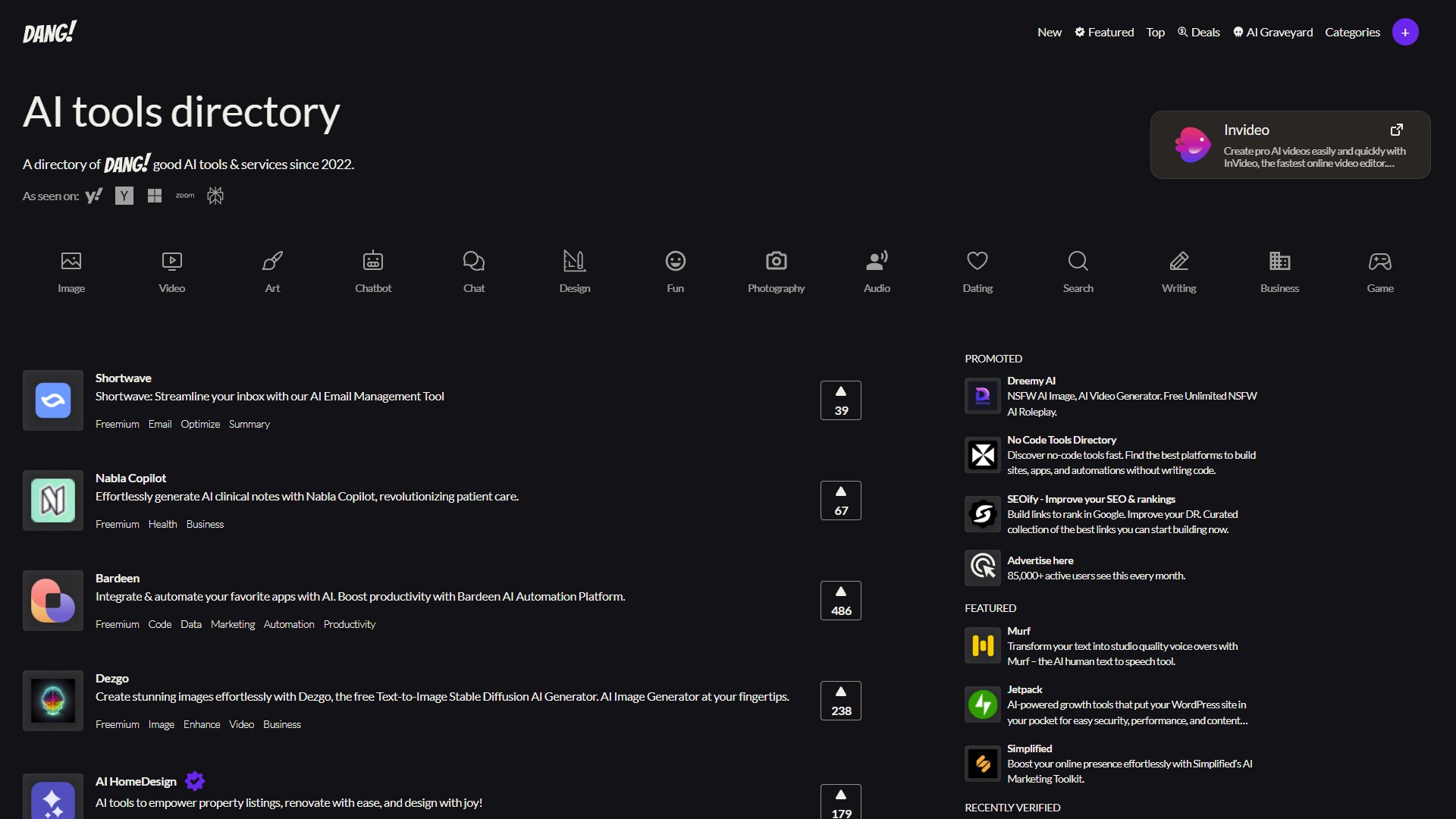Click the No Code Tools Directory icon

[x=983, y=455]
